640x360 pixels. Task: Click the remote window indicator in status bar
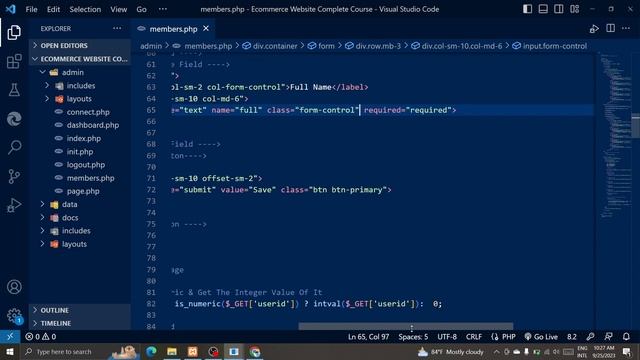click(10, 337)
